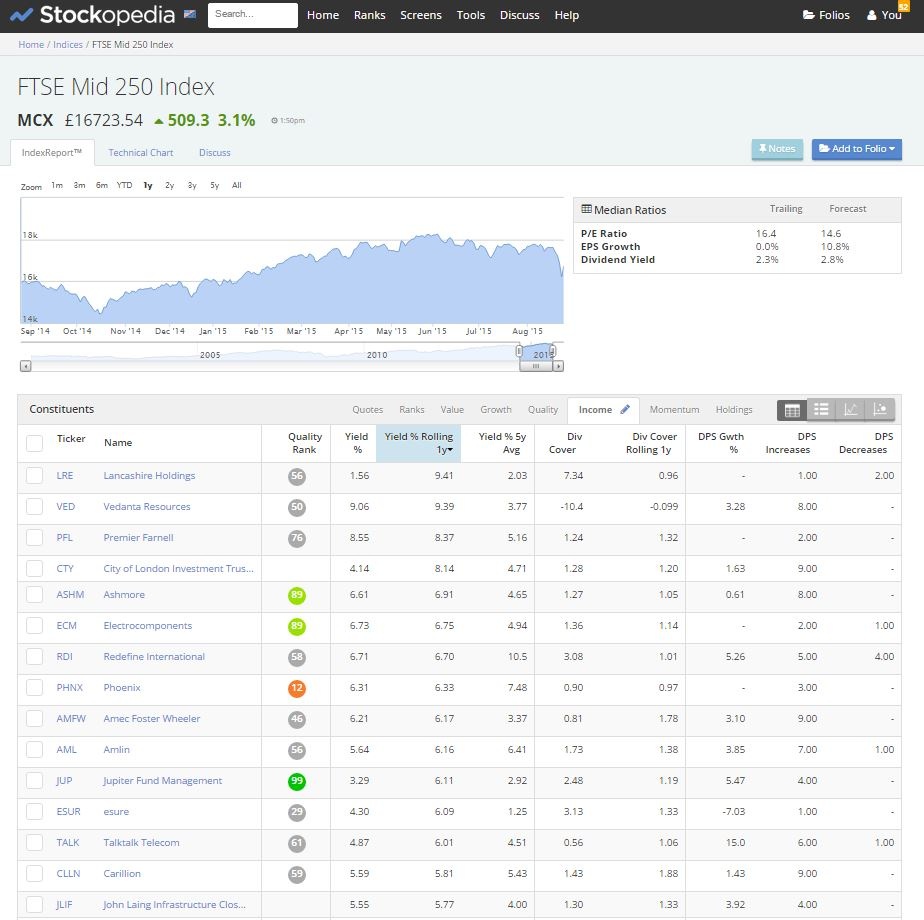This screenshot has height=920, width=924.
Task: Click Redefine International rank 58 badge
Action: (x=297, y=657)
